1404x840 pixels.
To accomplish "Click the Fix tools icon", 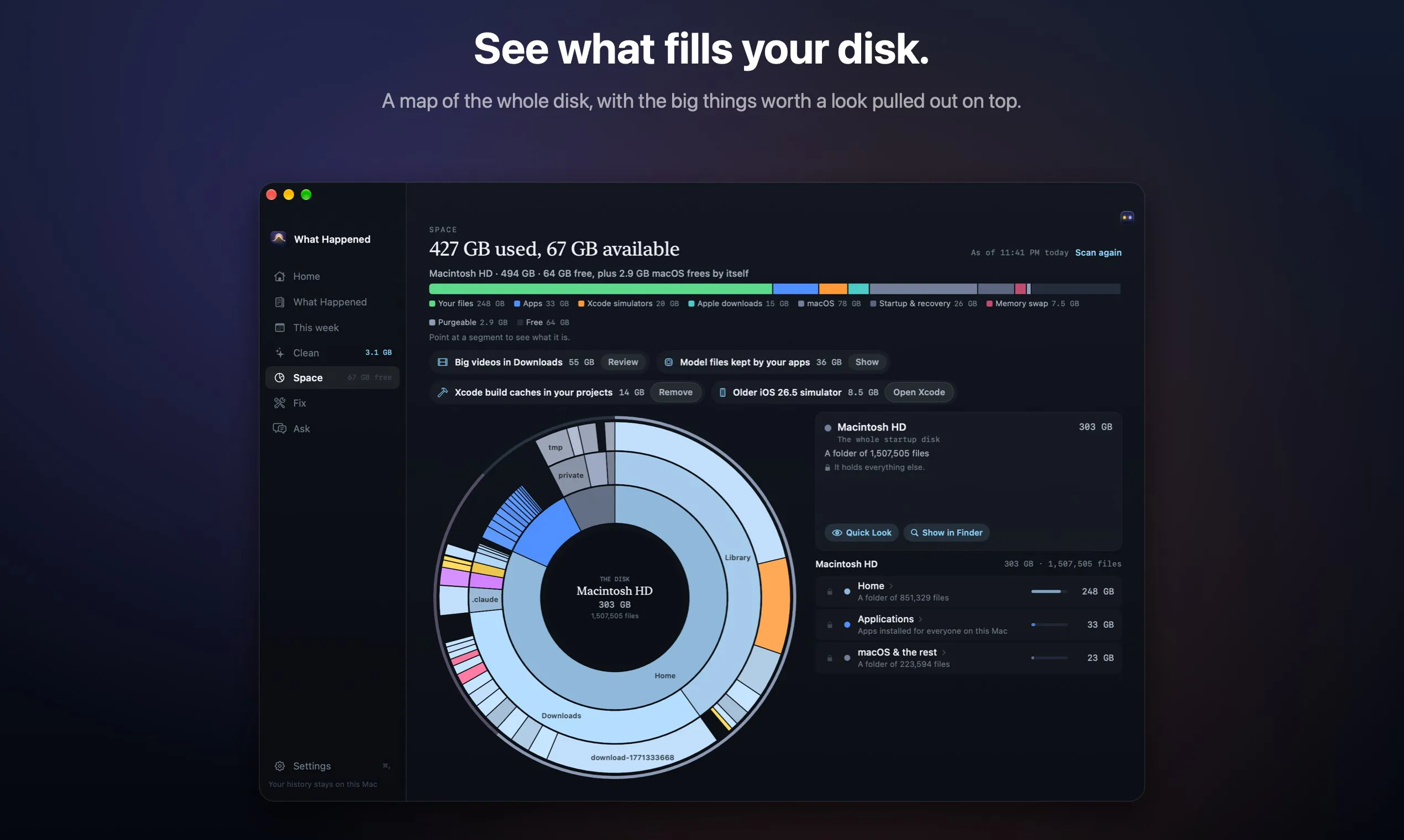I will coord(280,403).
